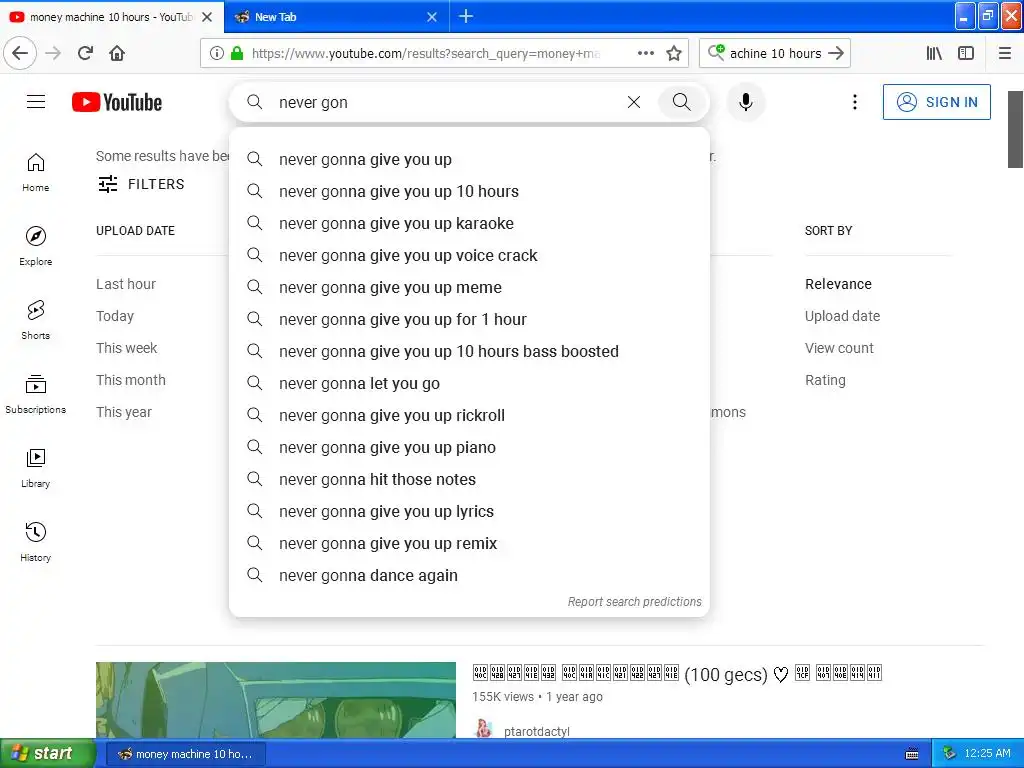Click the browser Back arrow
Image resolution: width=1024 pixels, height=768 pixels.
pyautogui.click(x=20, y=53)
